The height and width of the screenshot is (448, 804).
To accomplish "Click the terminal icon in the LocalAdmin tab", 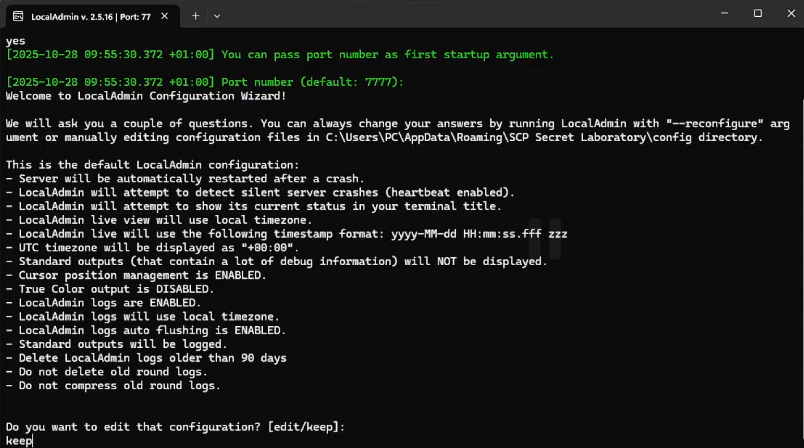I will coord(18,16).
